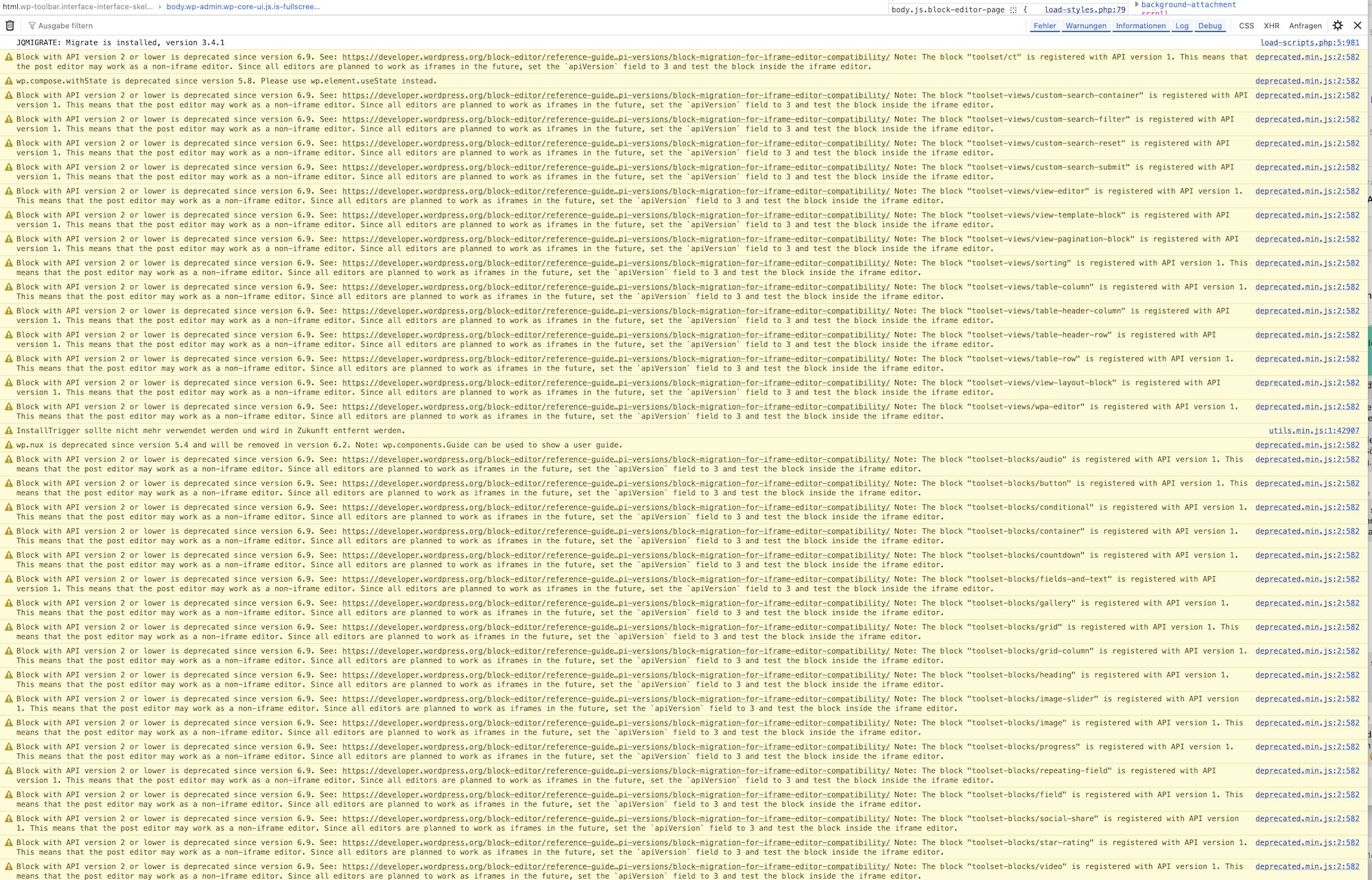Screen dimensions: 1372x880
Task: Clear console with the trash icon
Action: click(x=10, y=25)
